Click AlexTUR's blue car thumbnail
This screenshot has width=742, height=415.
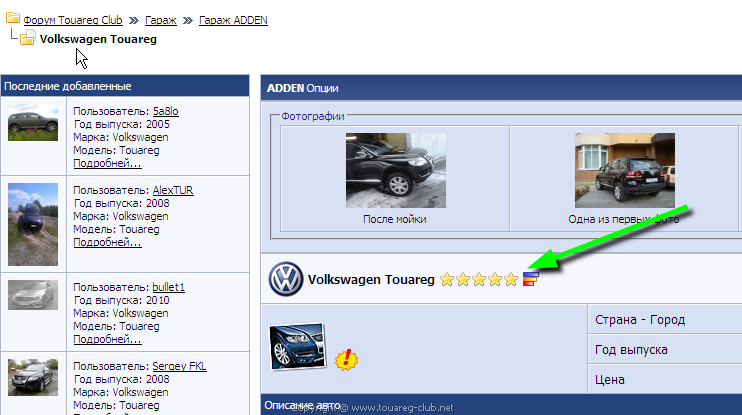[33, 224]
